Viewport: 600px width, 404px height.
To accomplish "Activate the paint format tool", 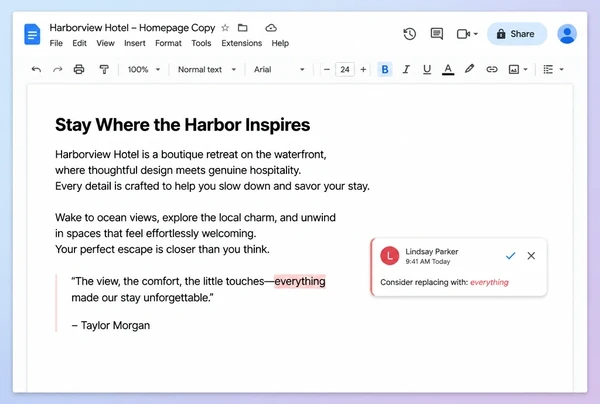I will pyautogui.click(x=104, y=70).
